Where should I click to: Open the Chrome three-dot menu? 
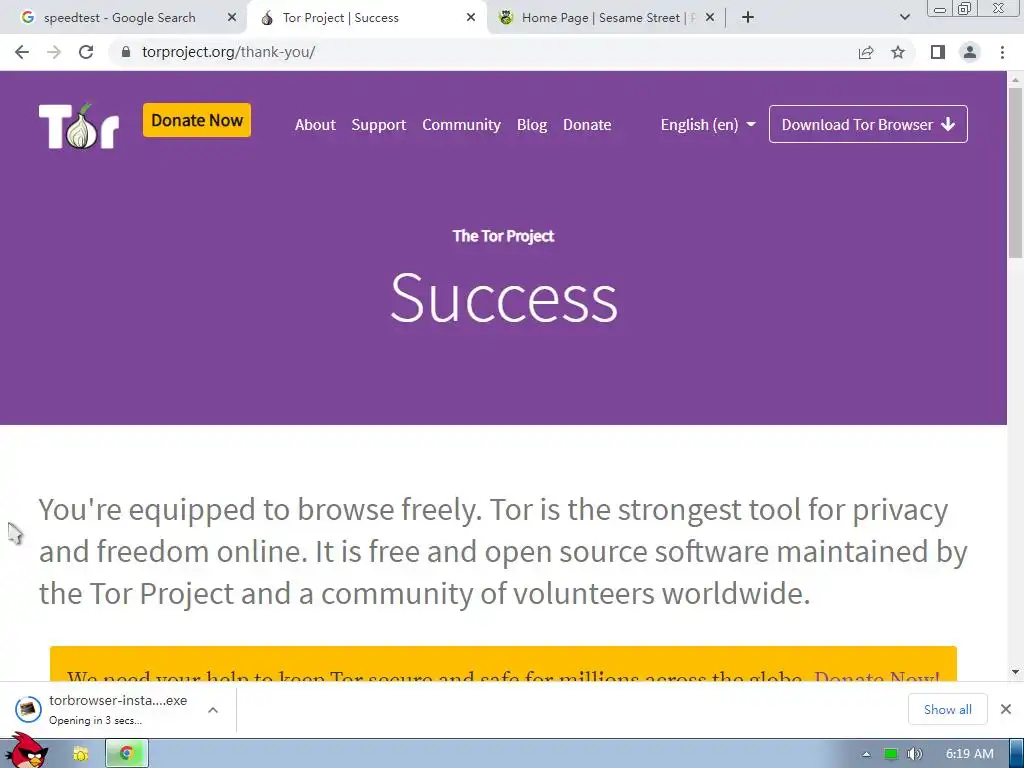(1002, 52)
